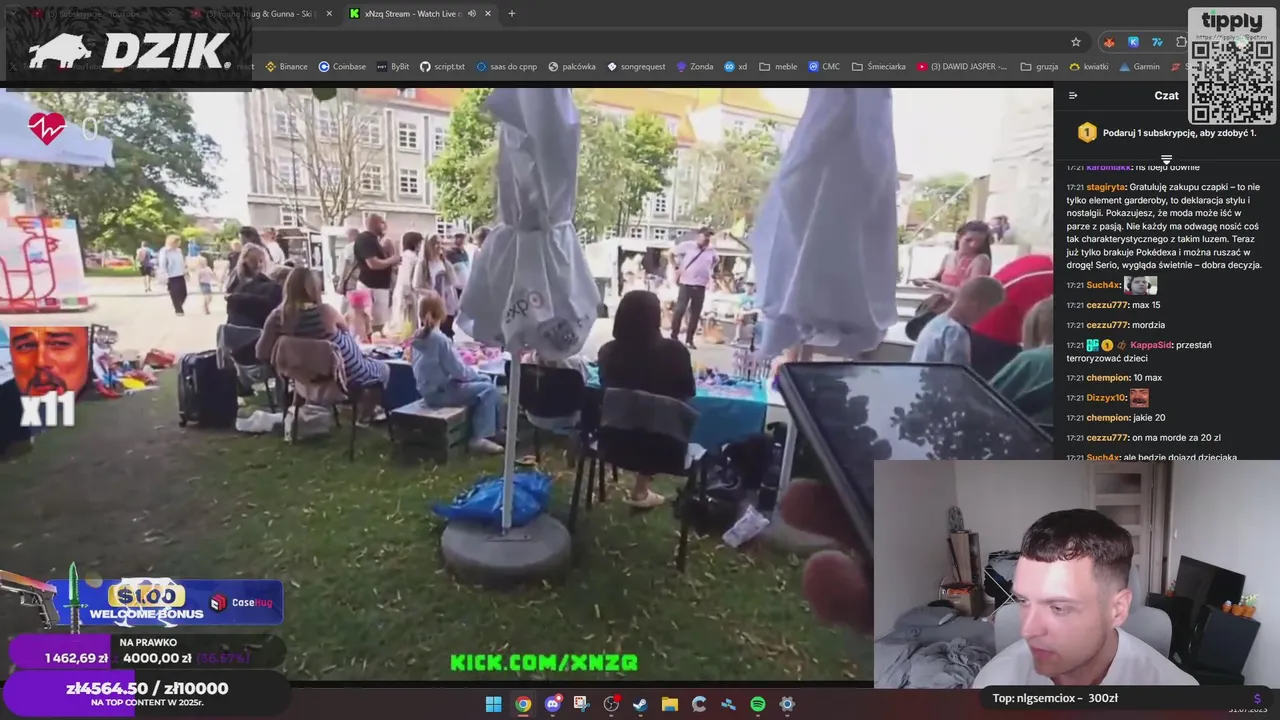1280x720 pixels.
Task: Click the heart rate monitor overlay
Action: [x=62, y=129]
